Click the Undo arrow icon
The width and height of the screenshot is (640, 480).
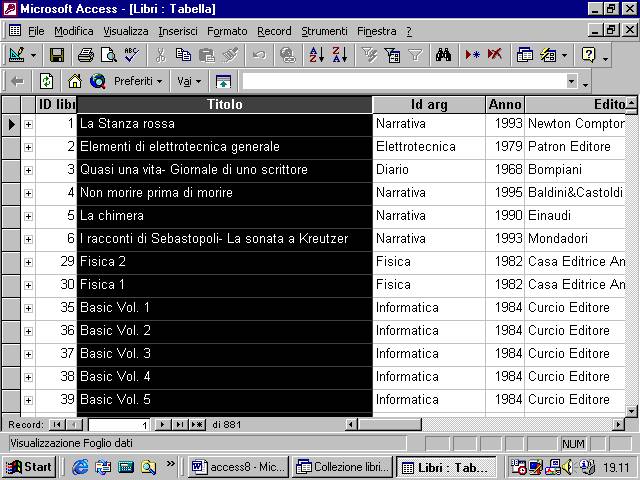(x=259, y=55)
